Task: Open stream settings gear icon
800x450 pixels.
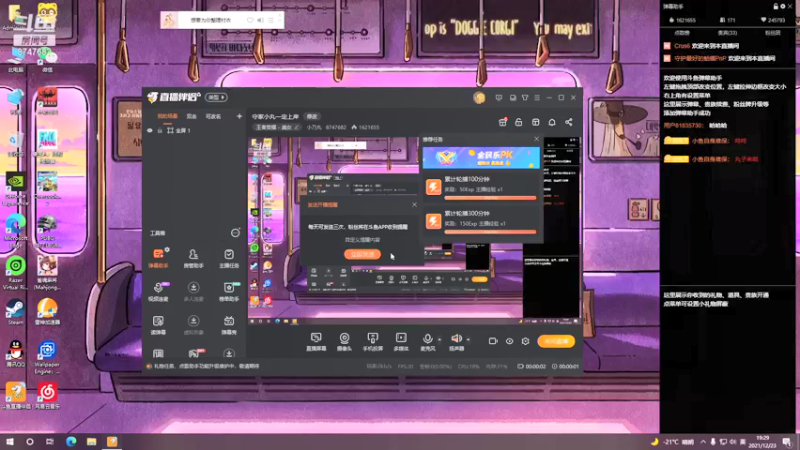Action: pyautogui.click(x=526, y=341)
